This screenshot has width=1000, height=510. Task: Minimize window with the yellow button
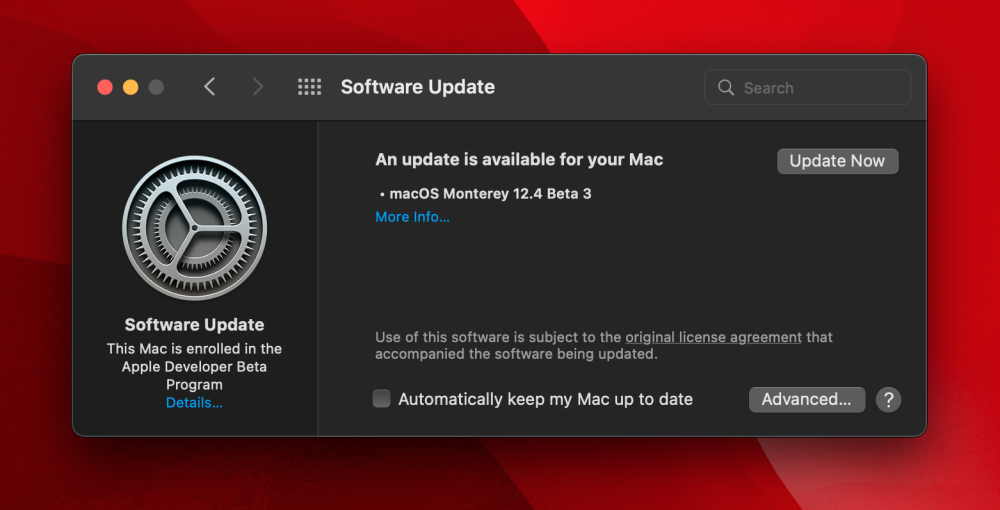coord(131,87)
